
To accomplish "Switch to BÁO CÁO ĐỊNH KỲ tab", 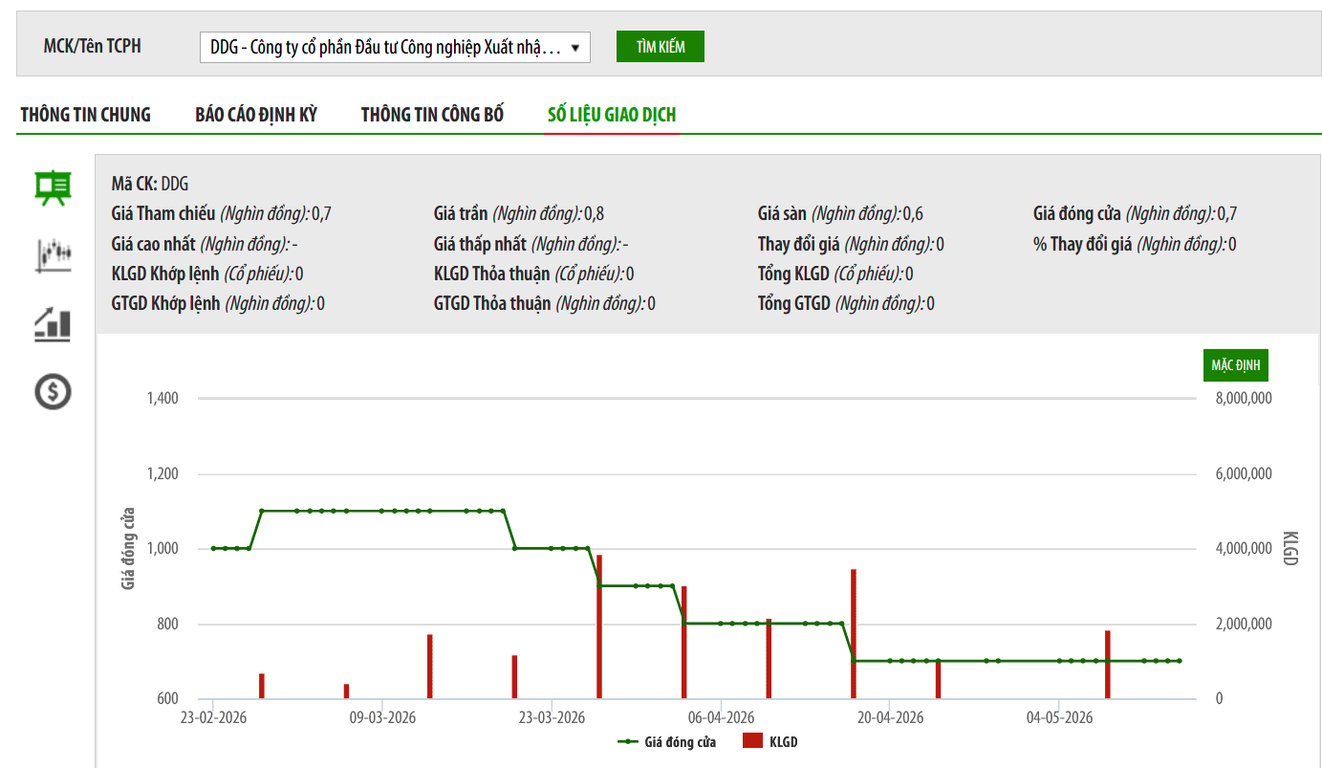I will [x=256, y=114].
